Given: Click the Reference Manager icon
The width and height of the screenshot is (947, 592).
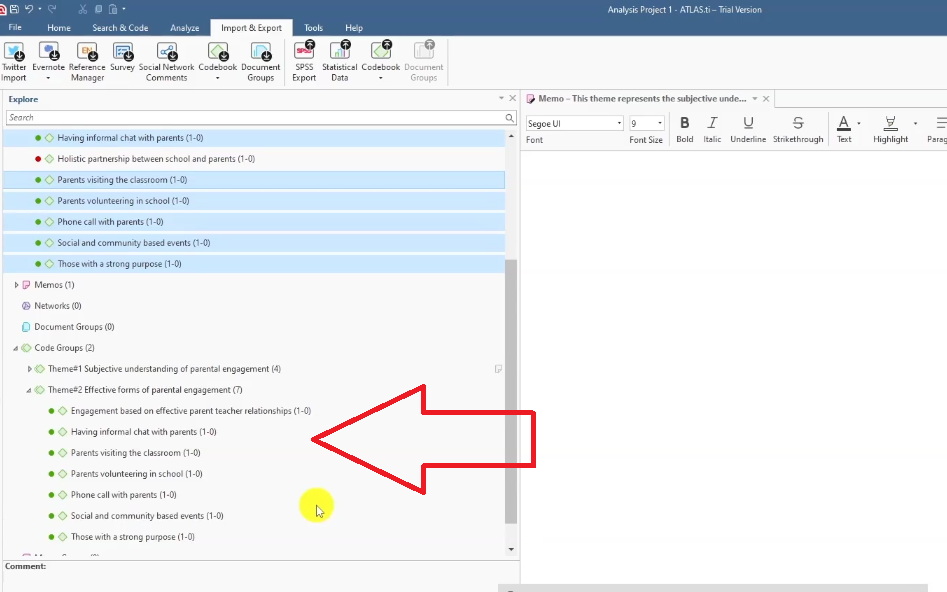Looking at the screenshot, I should click(87, 51).
